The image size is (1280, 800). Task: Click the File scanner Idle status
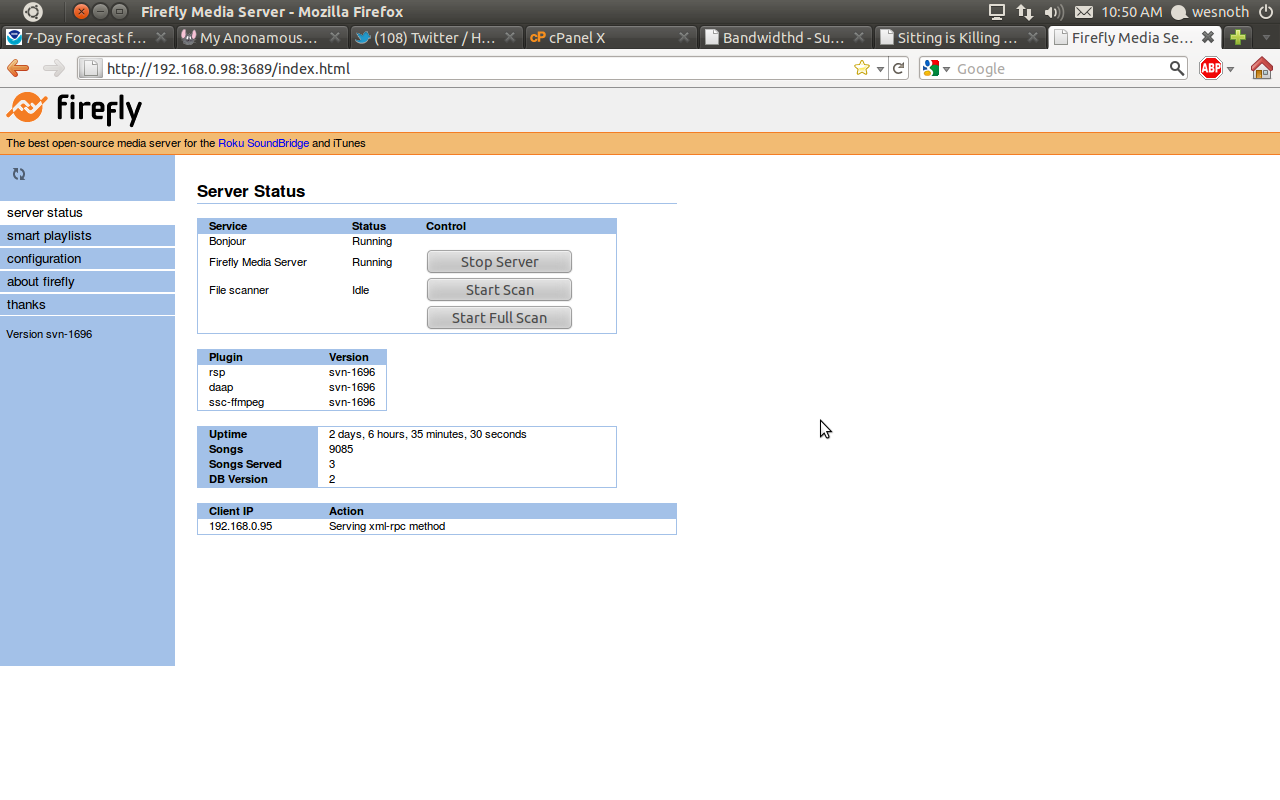[x=360, y=290]
